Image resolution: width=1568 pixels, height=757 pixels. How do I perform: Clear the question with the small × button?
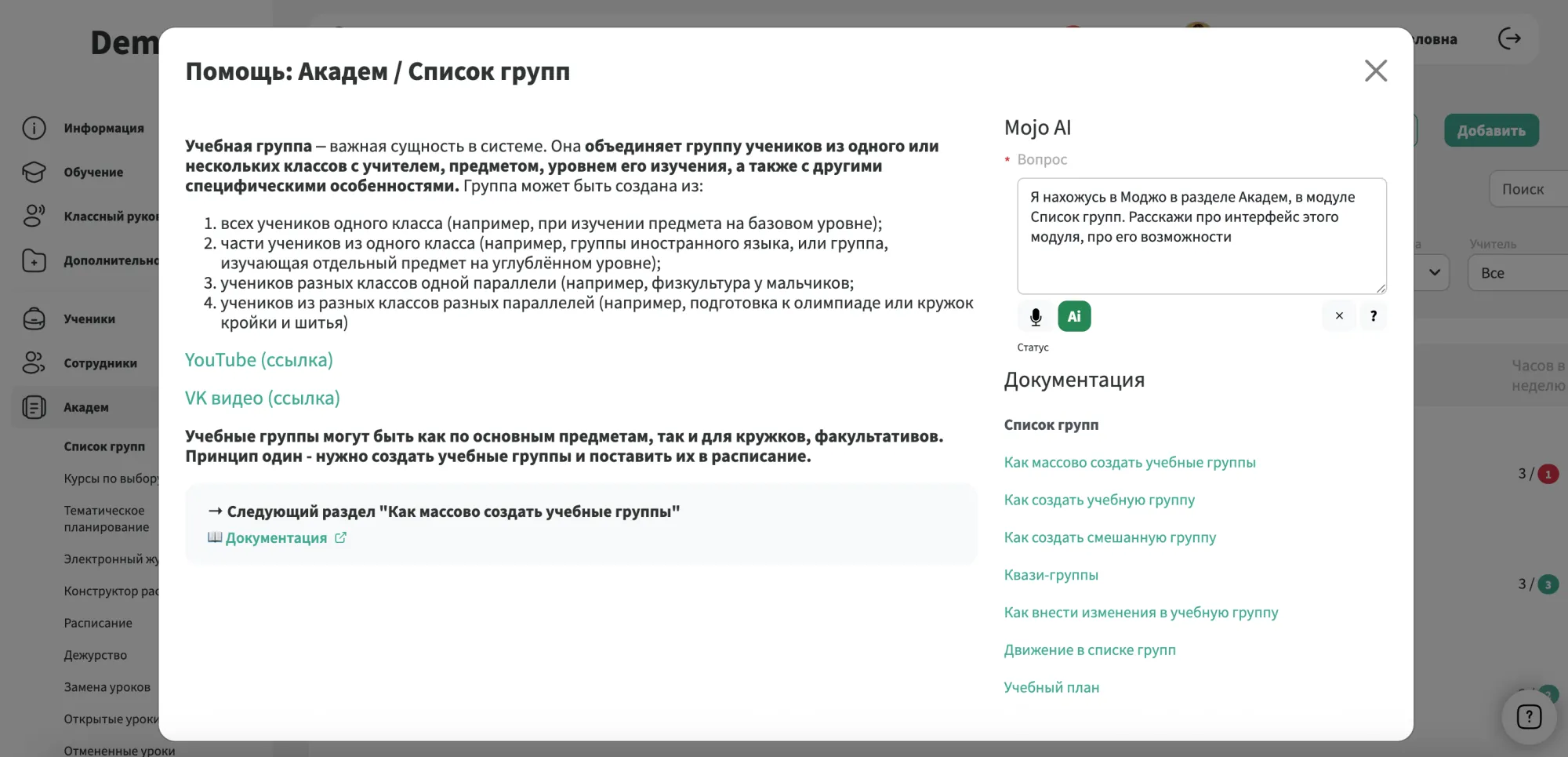pyautogui.click(x=1339, y=316)
